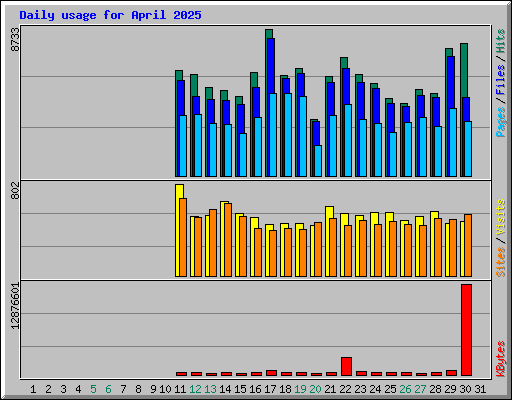Click day label 28 on the x-axis
The image size is (512, 400).
point(435,389)
